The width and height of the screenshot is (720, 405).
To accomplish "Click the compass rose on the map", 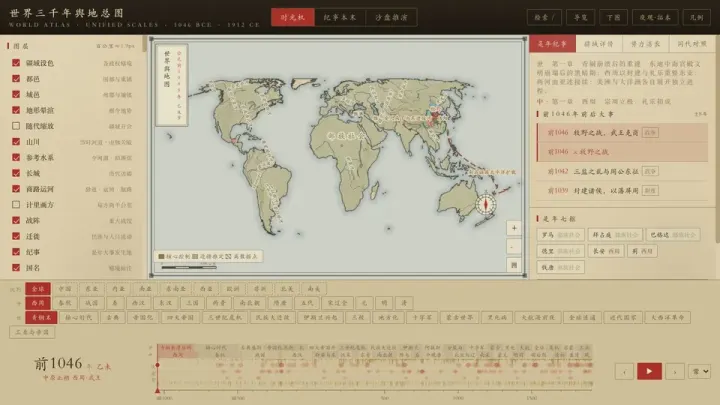I will pyautogui.click(x=485, y=205).
